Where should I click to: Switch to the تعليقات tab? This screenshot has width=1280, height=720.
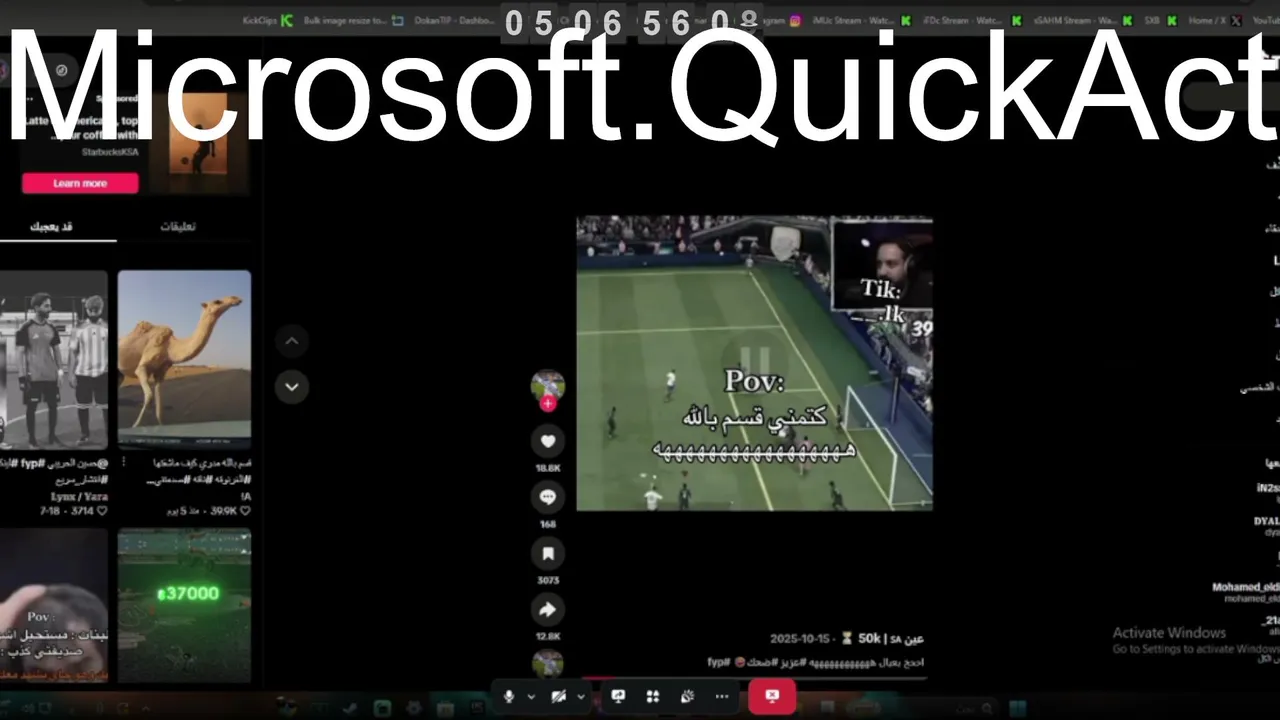178,226
